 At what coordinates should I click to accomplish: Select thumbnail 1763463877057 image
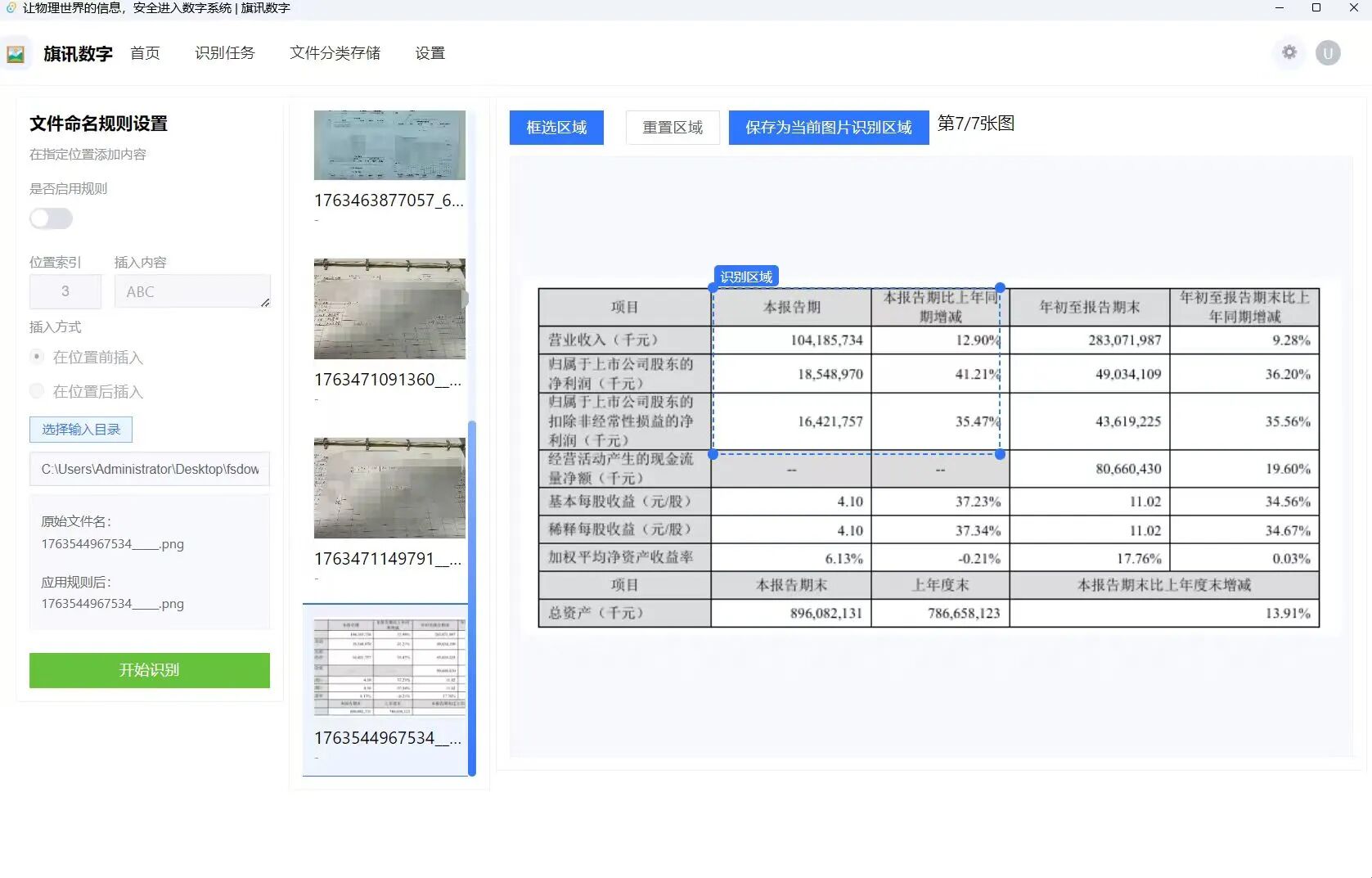389,146
